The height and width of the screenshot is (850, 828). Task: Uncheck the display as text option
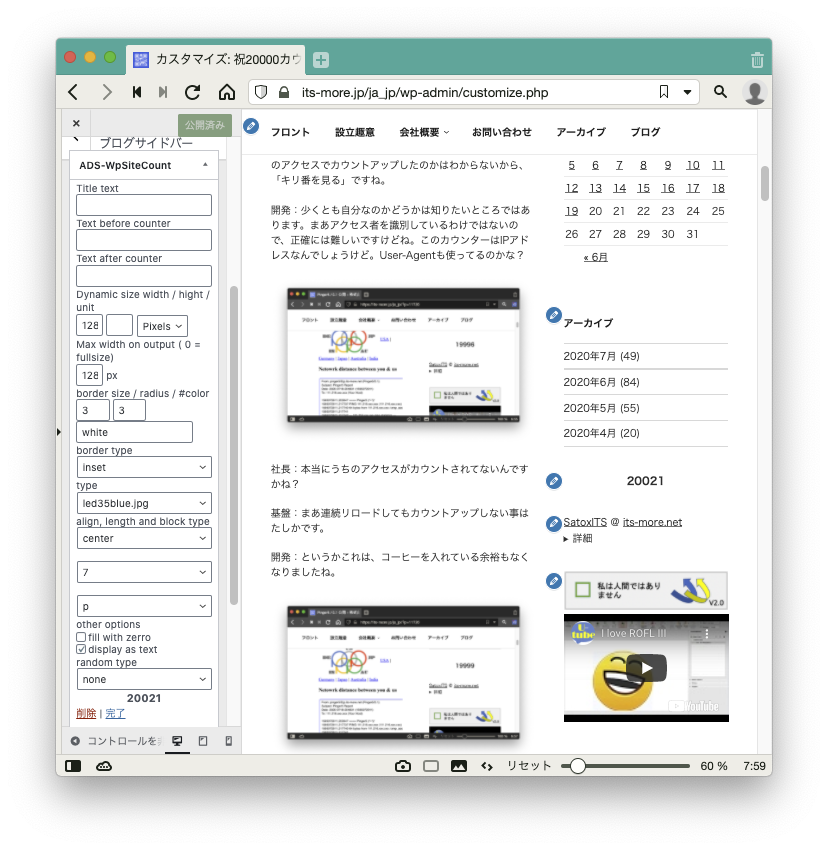(82, 650)
